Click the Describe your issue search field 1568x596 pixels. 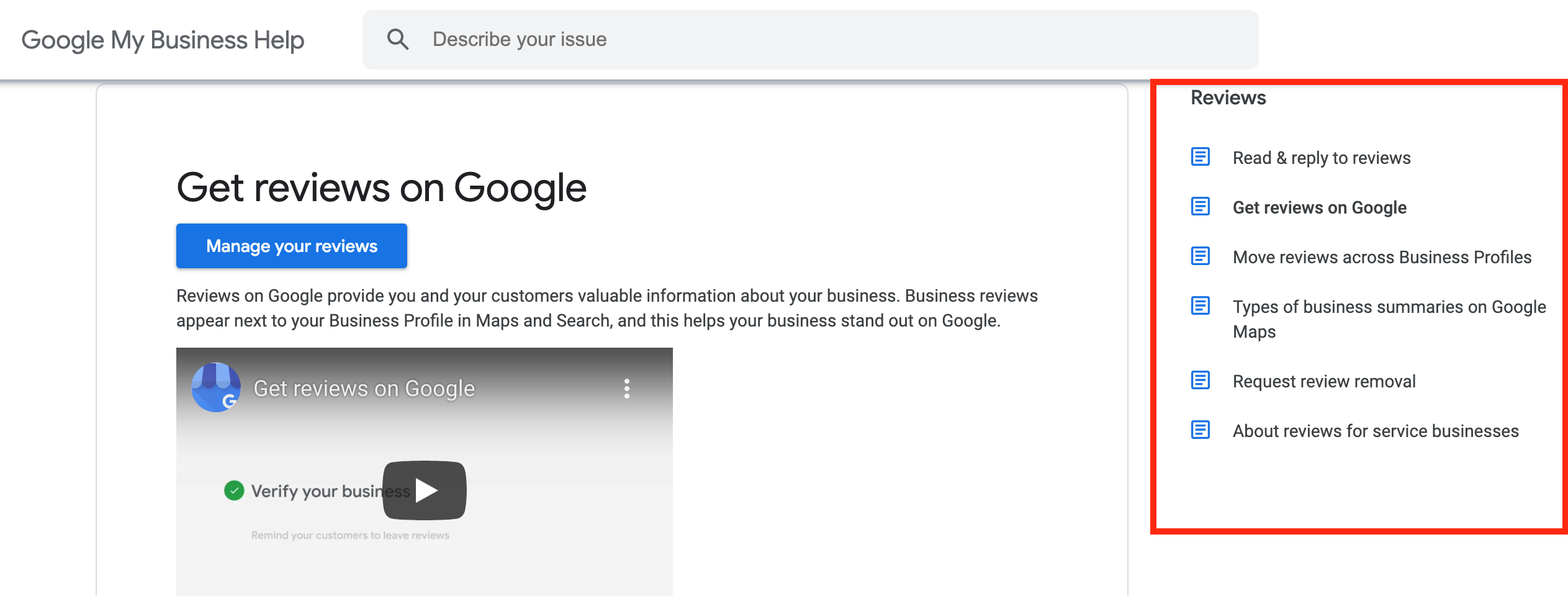point(810,39)
